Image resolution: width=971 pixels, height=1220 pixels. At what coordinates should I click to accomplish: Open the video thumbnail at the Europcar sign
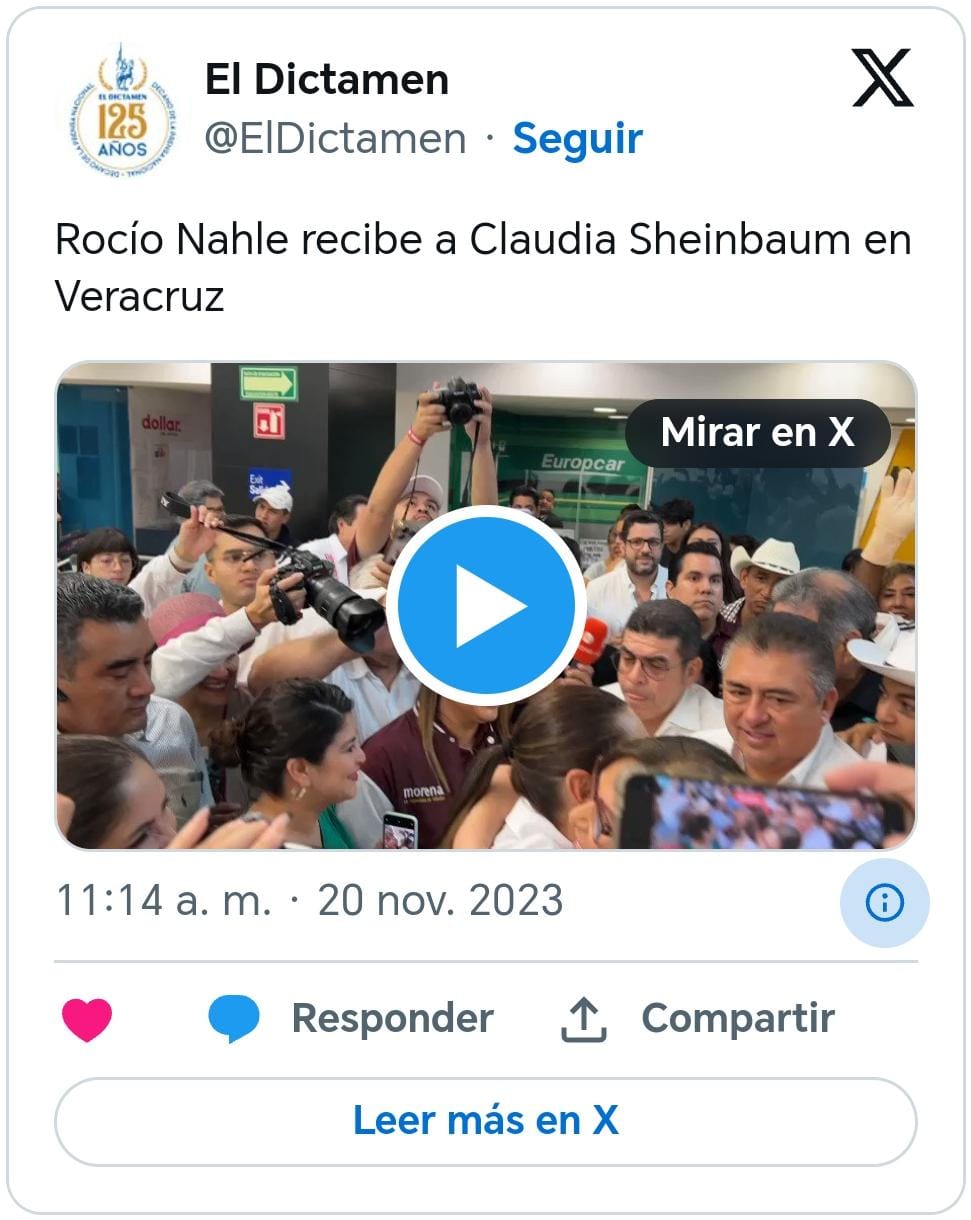[x=583, y=463]
